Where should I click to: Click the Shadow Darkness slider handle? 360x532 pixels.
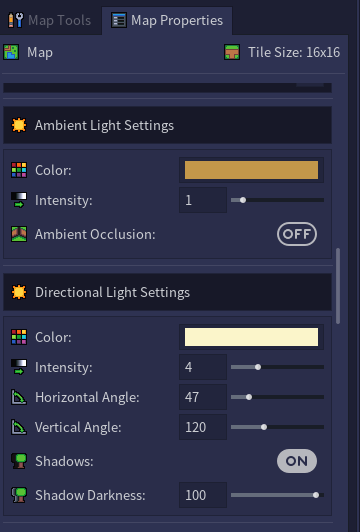pos(316,495)
